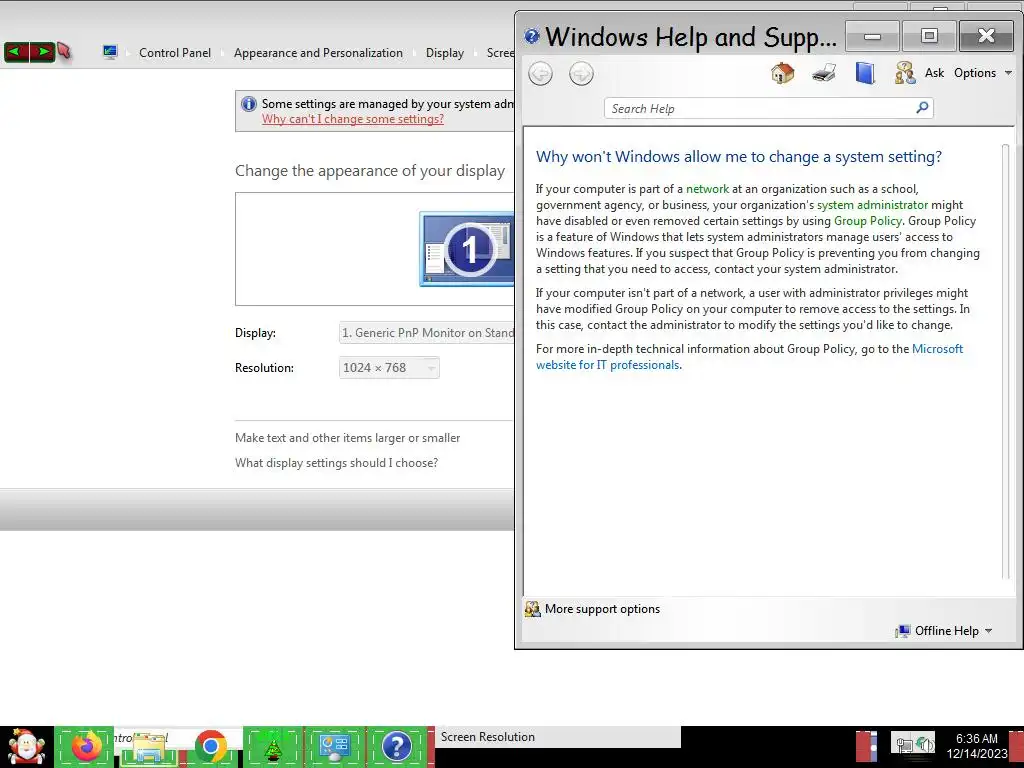Click the Print icon in Help toolbar
This screenshot has width=1024, height=768.
[824, 73]
